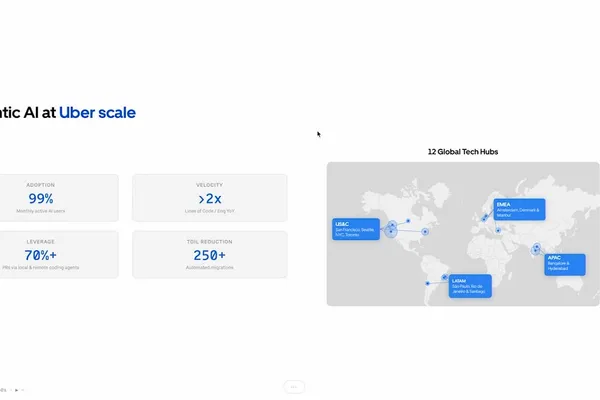This screenshot has height=400, width=600.
Task: Click the Istanbul hub marker south of EMEA label
Action: click(x=498, y=230)
